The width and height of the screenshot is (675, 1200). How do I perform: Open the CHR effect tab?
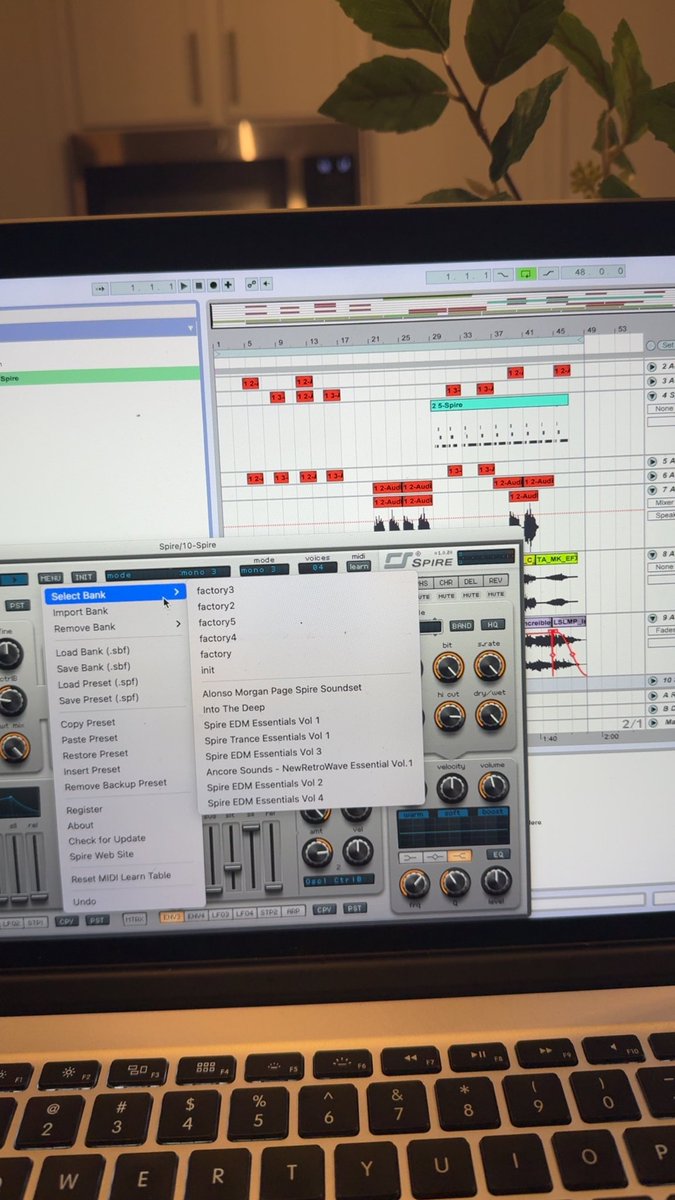[446, 582]
